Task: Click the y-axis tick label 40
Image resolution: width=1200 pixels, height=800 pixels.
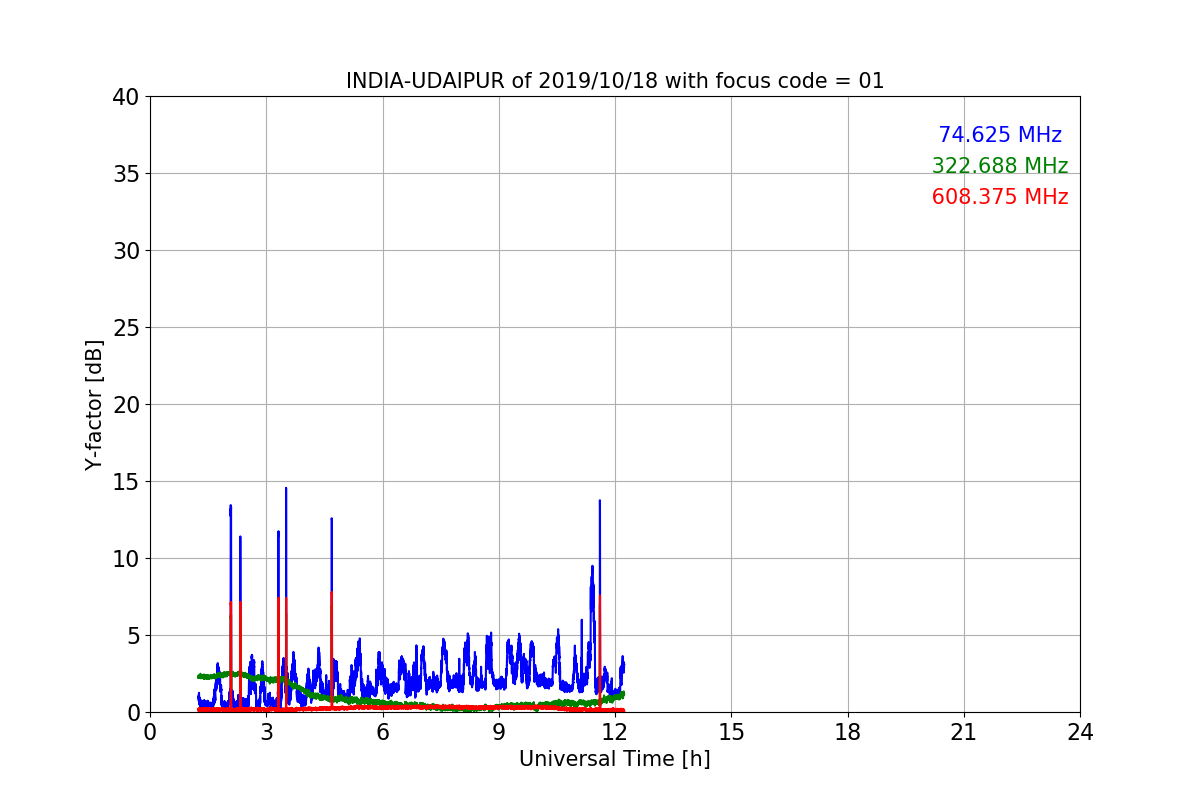Action: click(125, 97)
